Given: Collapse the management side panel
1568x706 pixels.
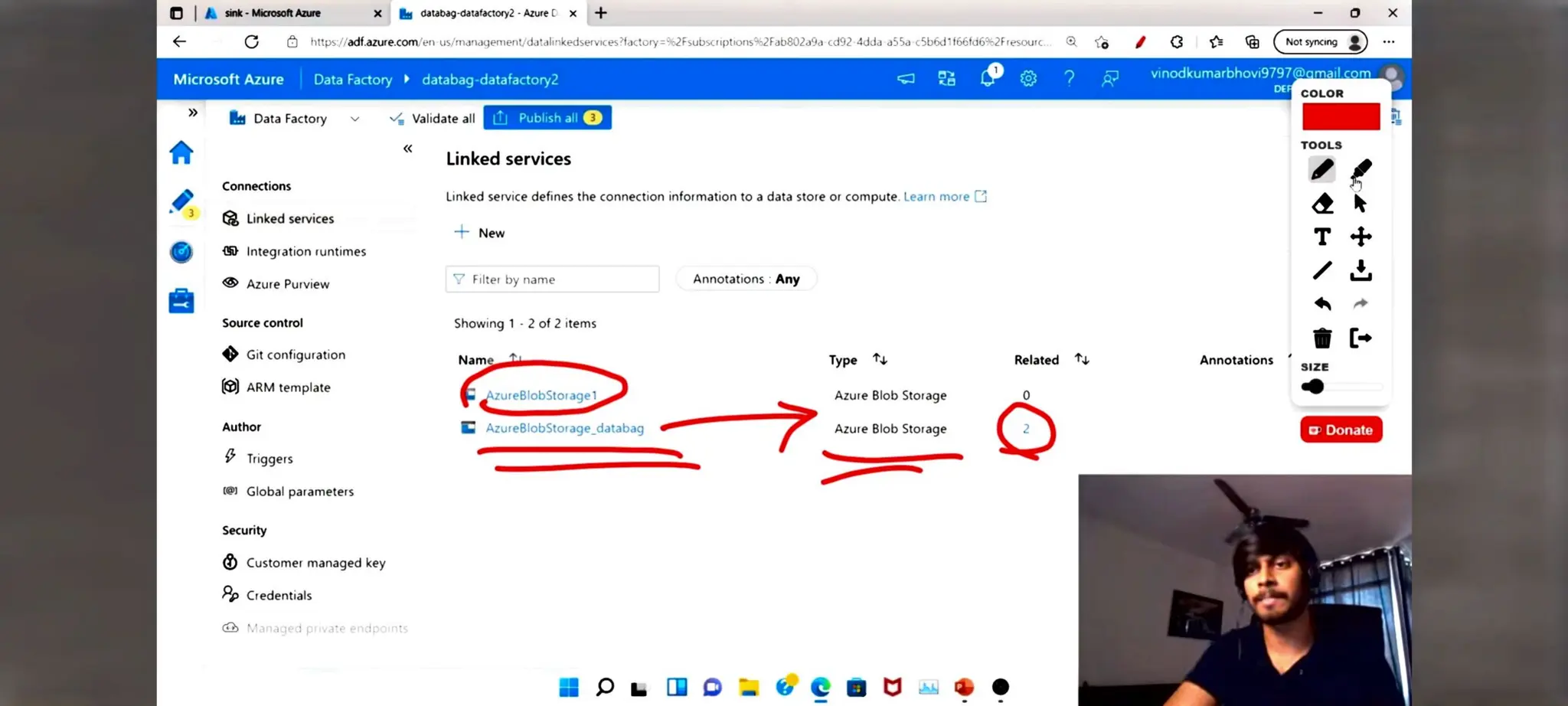Looking at the screenshot, I should pyautogui.click(x=408, y=149).
